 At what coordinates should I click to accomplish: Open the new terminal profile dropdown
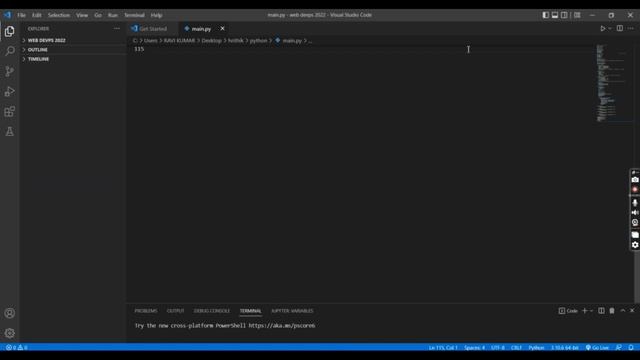(x=591, y=311)
